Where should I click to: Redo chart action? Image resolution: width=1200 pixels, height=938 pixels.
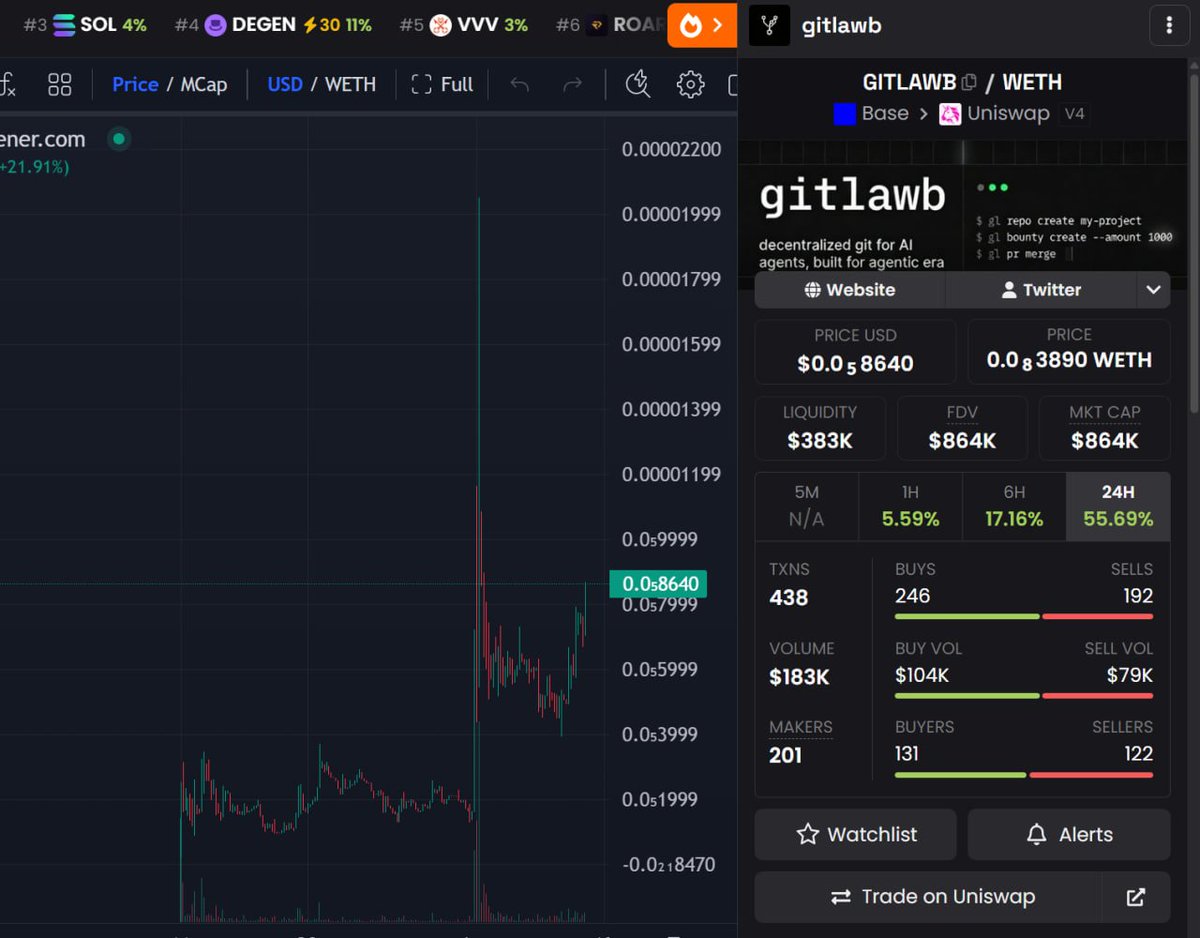[572, 85]
